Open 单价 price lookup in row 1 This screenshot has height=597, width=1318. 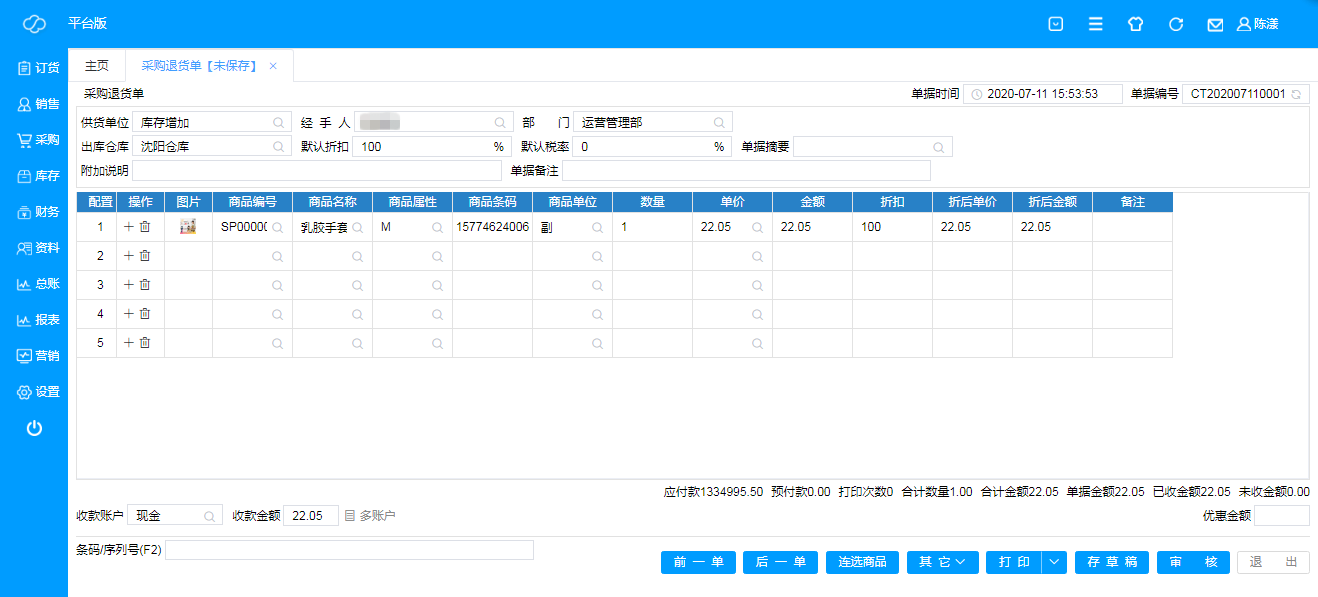(757, 227)
